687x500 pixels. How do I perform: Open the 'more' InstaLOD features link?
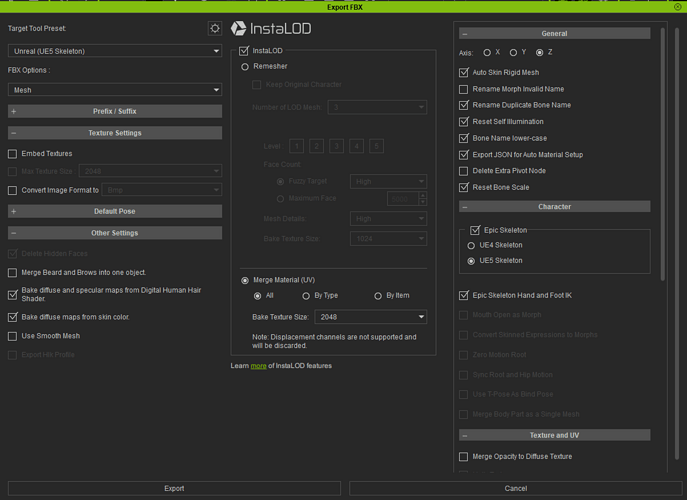259,366
